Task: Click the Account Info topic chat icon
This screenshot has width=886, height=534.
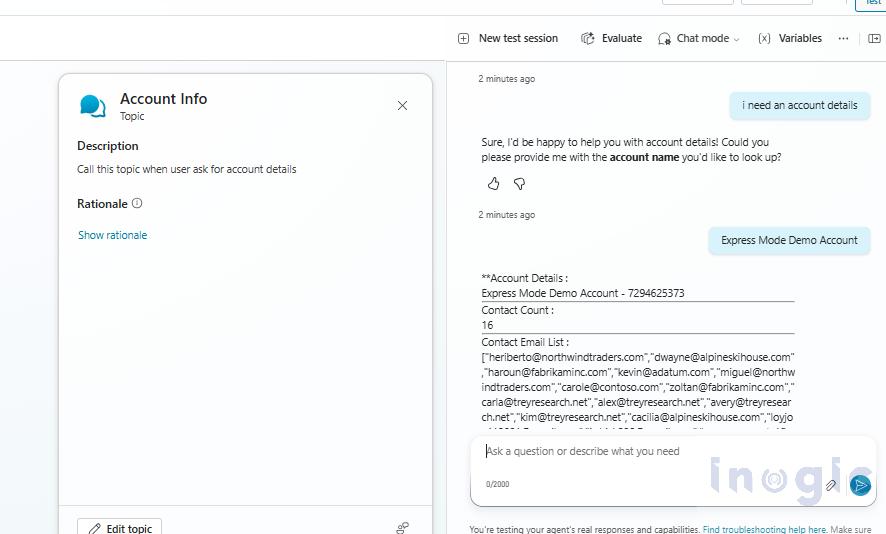Action: coord(93,106)
